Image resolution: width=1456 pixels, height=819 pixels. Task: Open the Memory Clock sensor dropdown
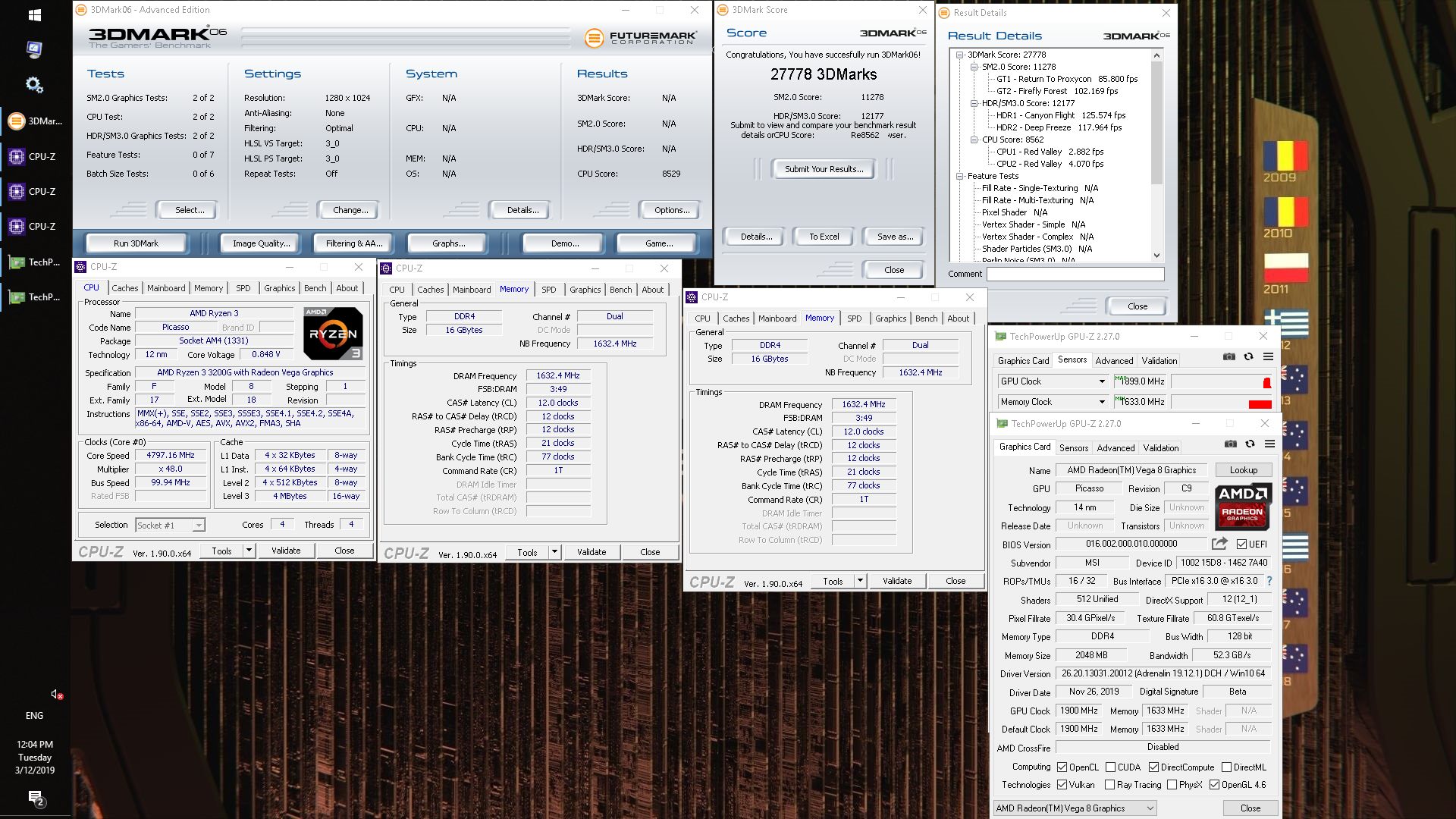click(1053, 402)
